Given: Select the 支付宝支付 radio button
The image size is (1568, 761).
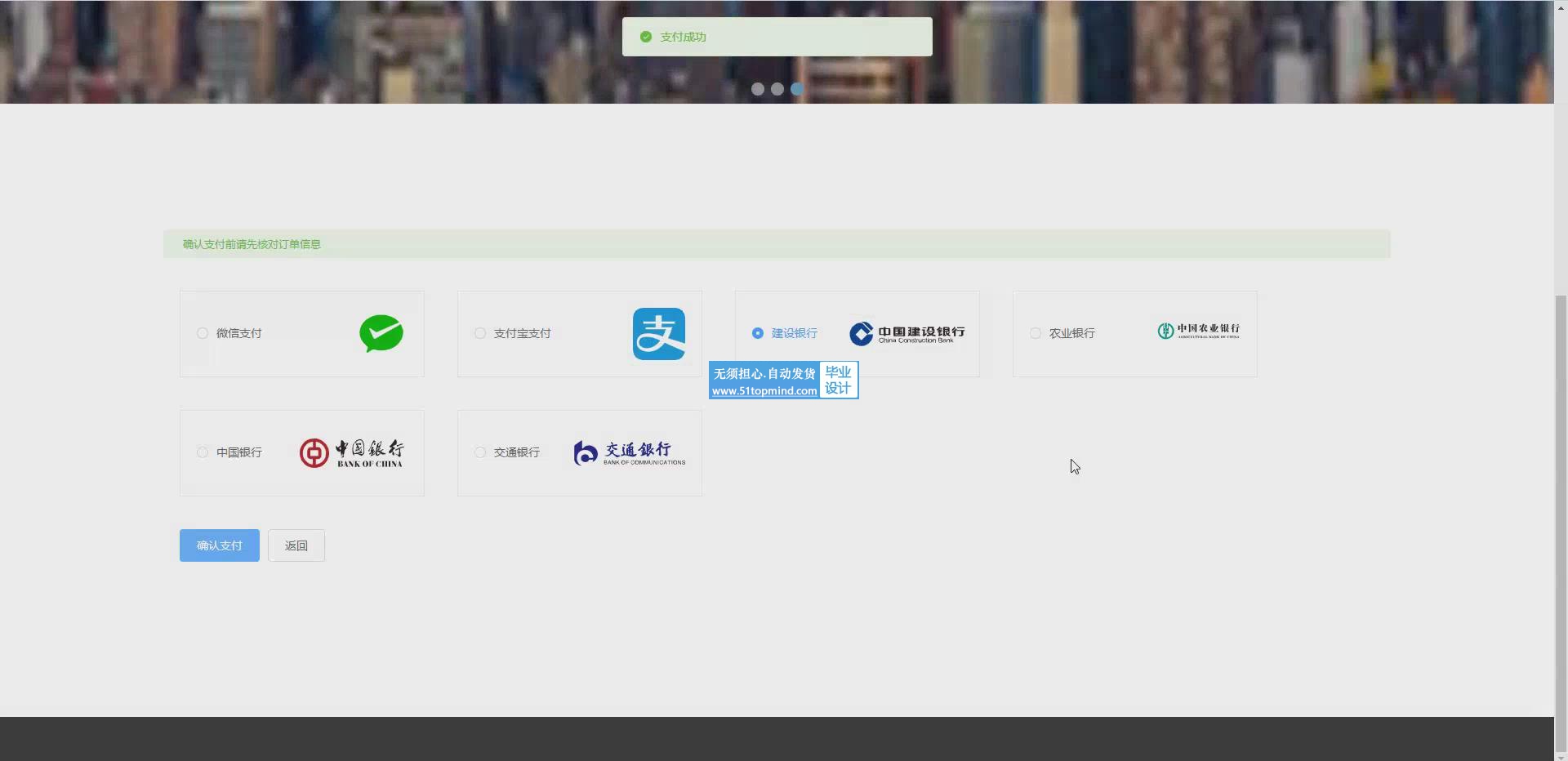Looking at the screenshot, I should click(x=480, y=333).
